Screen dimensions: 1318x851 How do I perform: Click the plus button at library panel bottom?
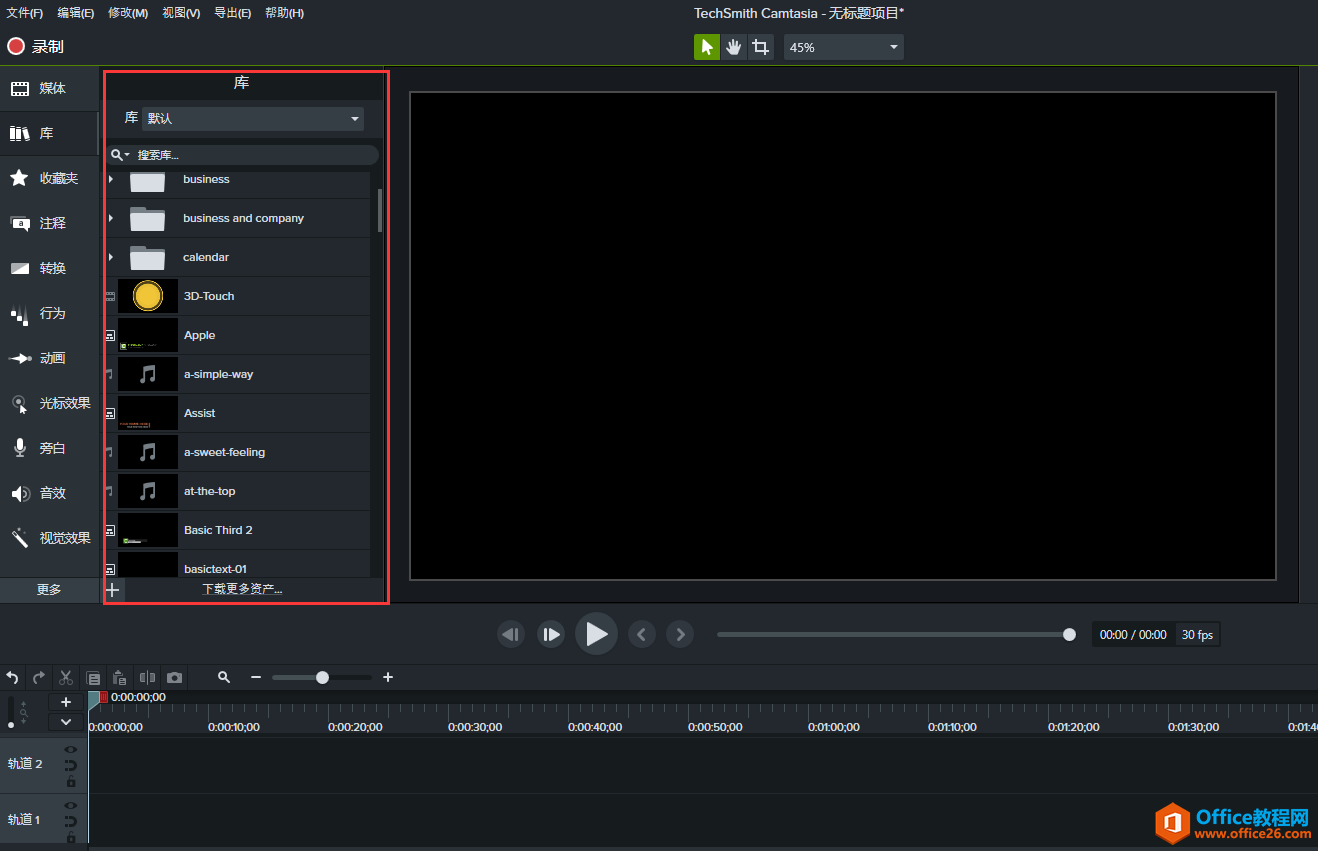coord(113,590)
